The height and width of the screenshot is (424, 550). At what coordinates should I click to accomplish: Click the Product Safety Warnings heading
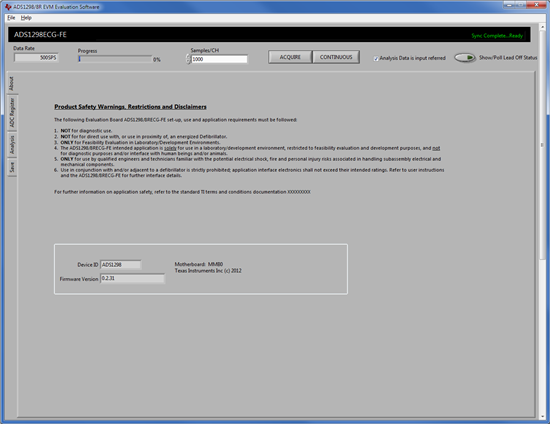(x=130, y=107)
